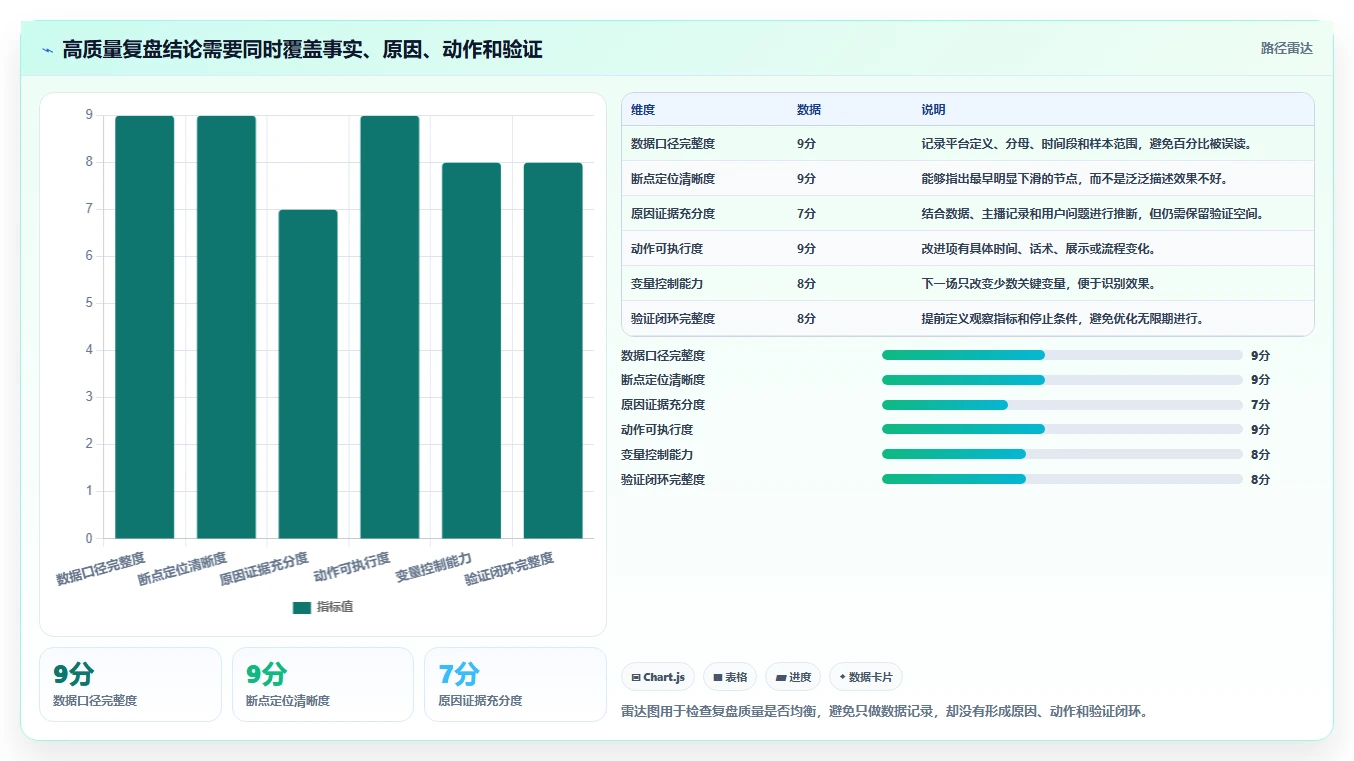Screen dimensions: 1354x761
Task: Click the 数据卡片 chip
Action: [866, 677]
